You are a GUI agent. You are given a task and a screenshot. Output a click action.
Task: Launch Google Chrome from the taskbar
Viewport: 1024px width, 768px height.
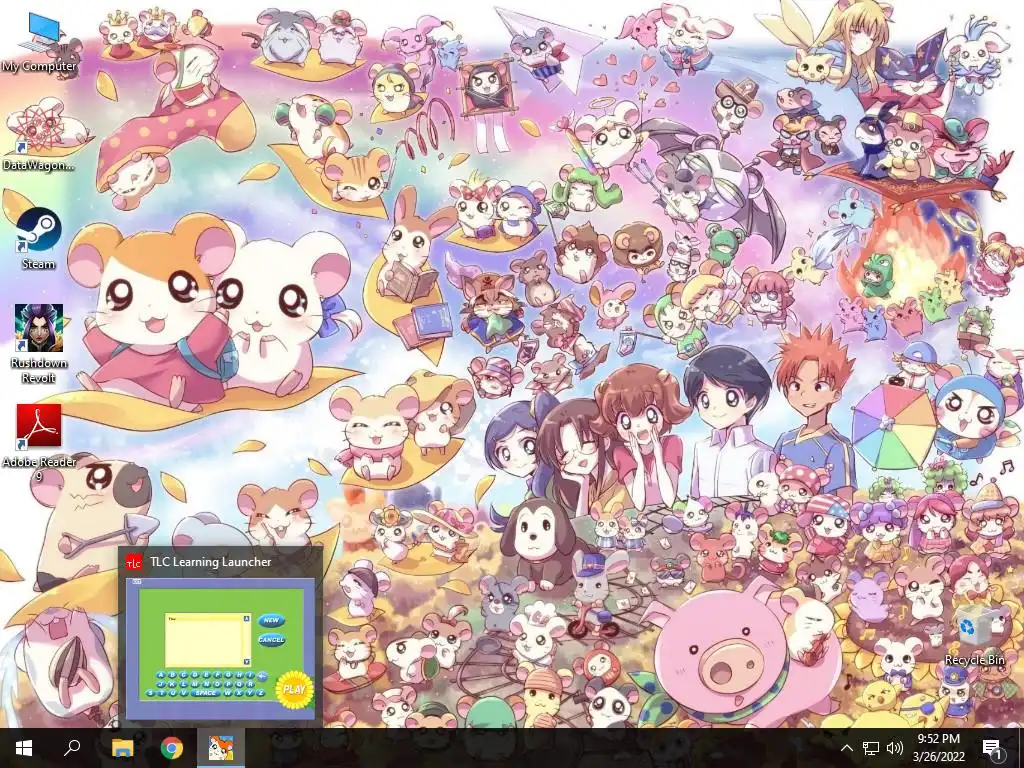(x=172, y=748)
